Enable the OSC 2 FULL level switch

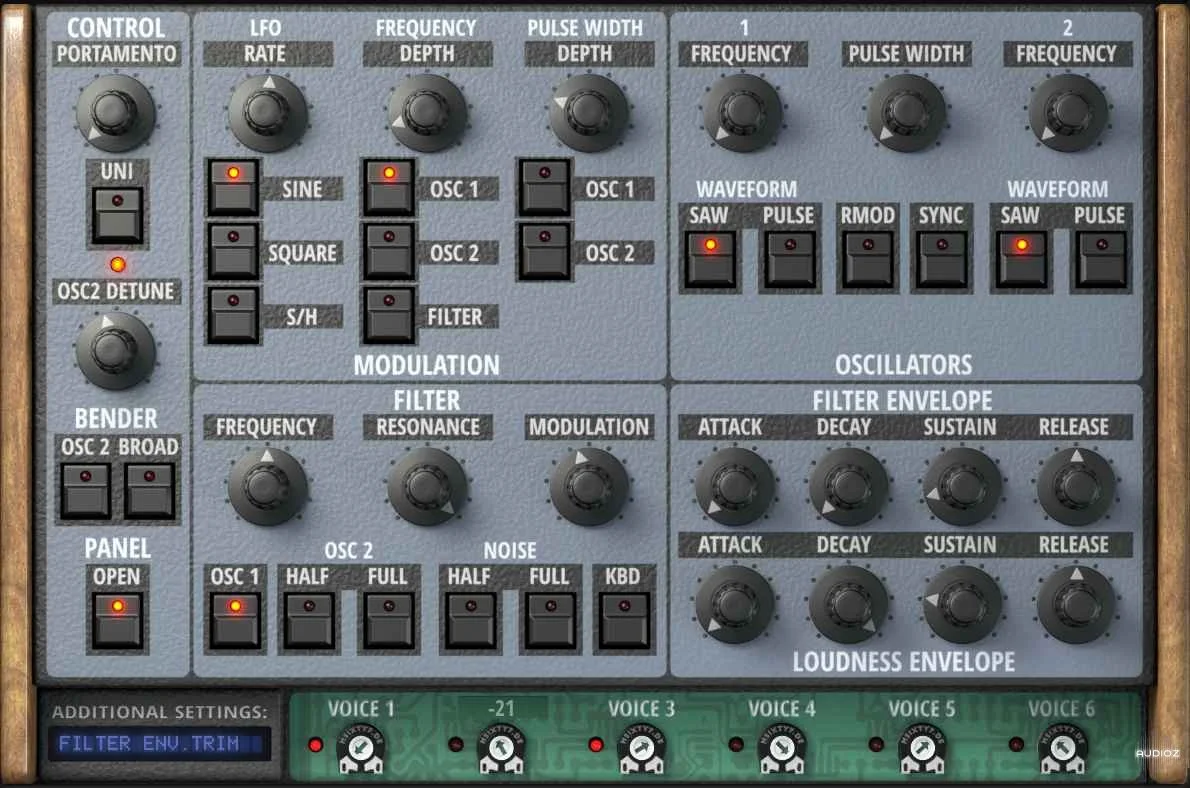(389, 620)
